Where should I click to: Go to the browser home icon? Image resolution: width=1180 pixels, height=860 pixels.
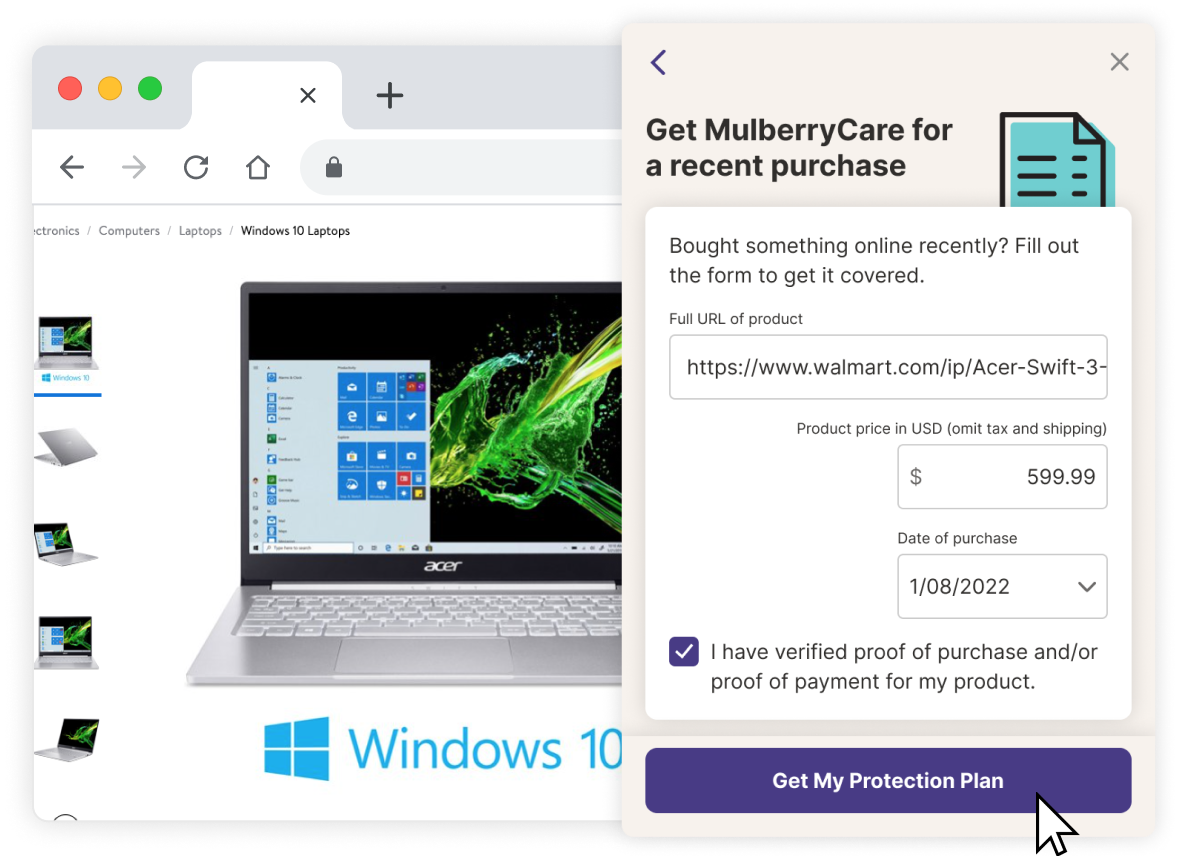coord(258,167)
